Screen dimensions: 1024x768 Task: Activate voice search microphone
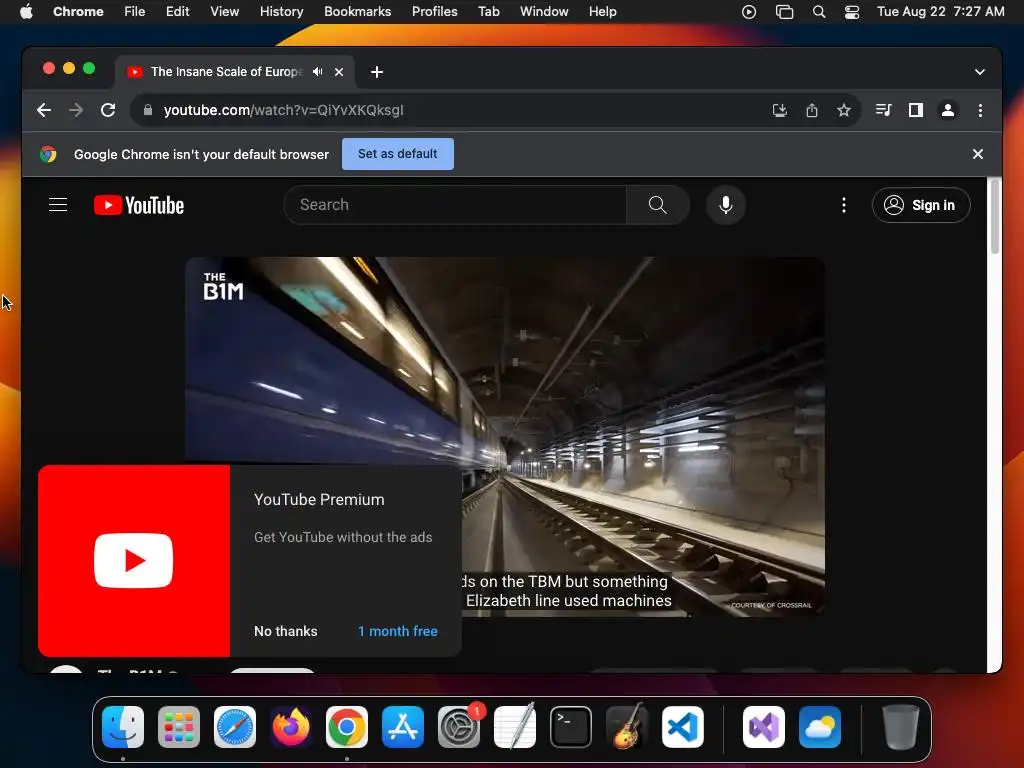click(726, 205)
